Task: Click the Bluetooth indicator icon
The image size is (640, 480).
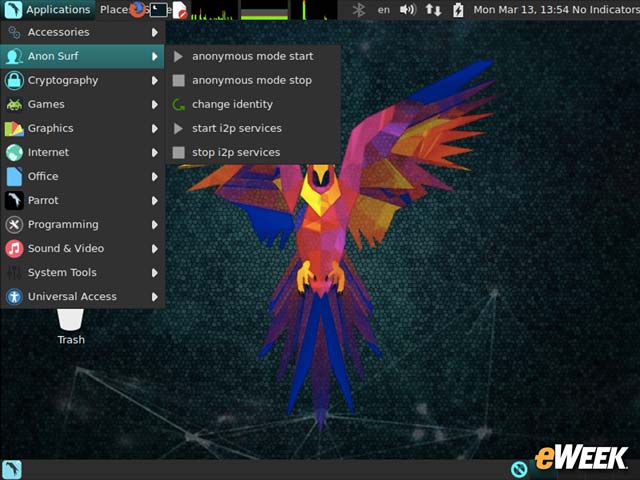Action: pos(359,9)
